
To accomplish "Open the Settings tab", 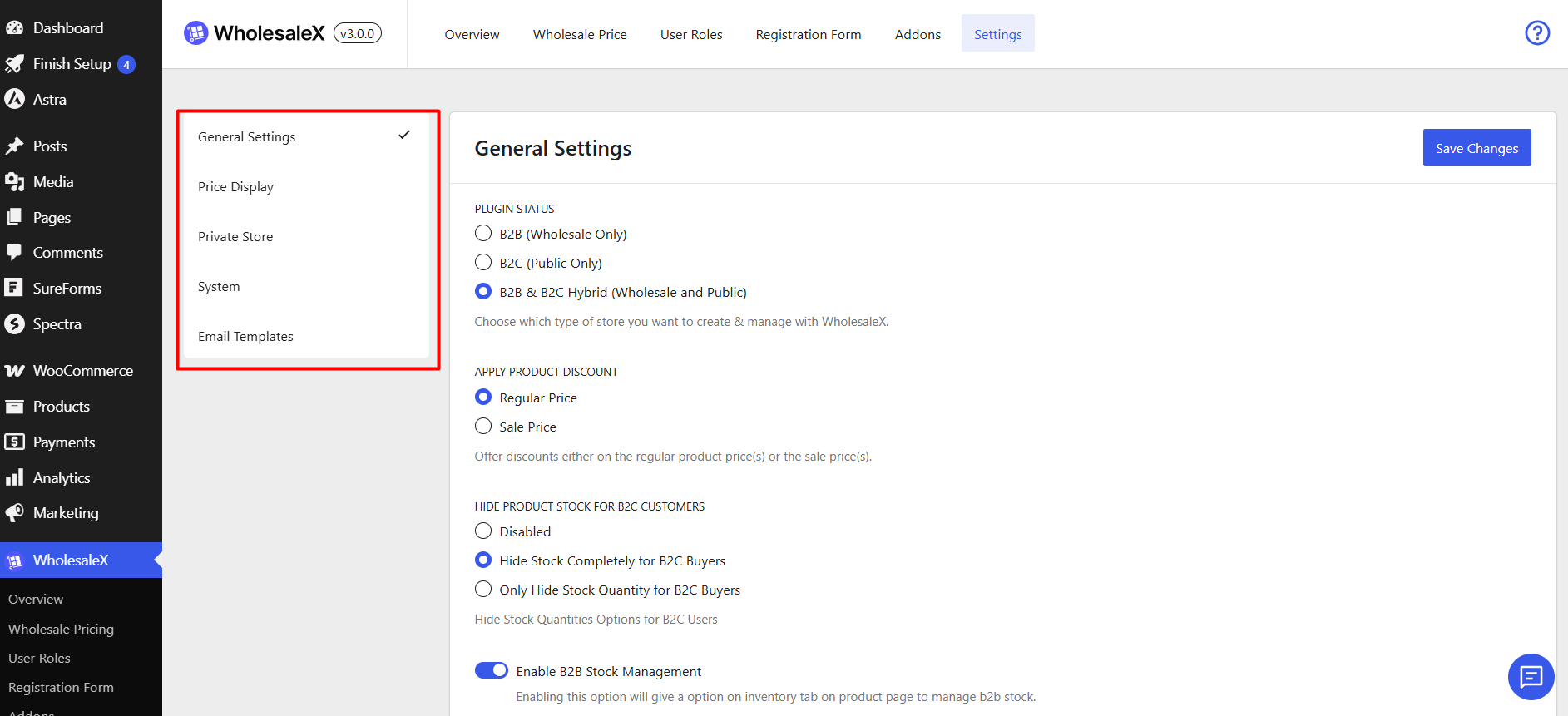I will [x=998, y=34].
